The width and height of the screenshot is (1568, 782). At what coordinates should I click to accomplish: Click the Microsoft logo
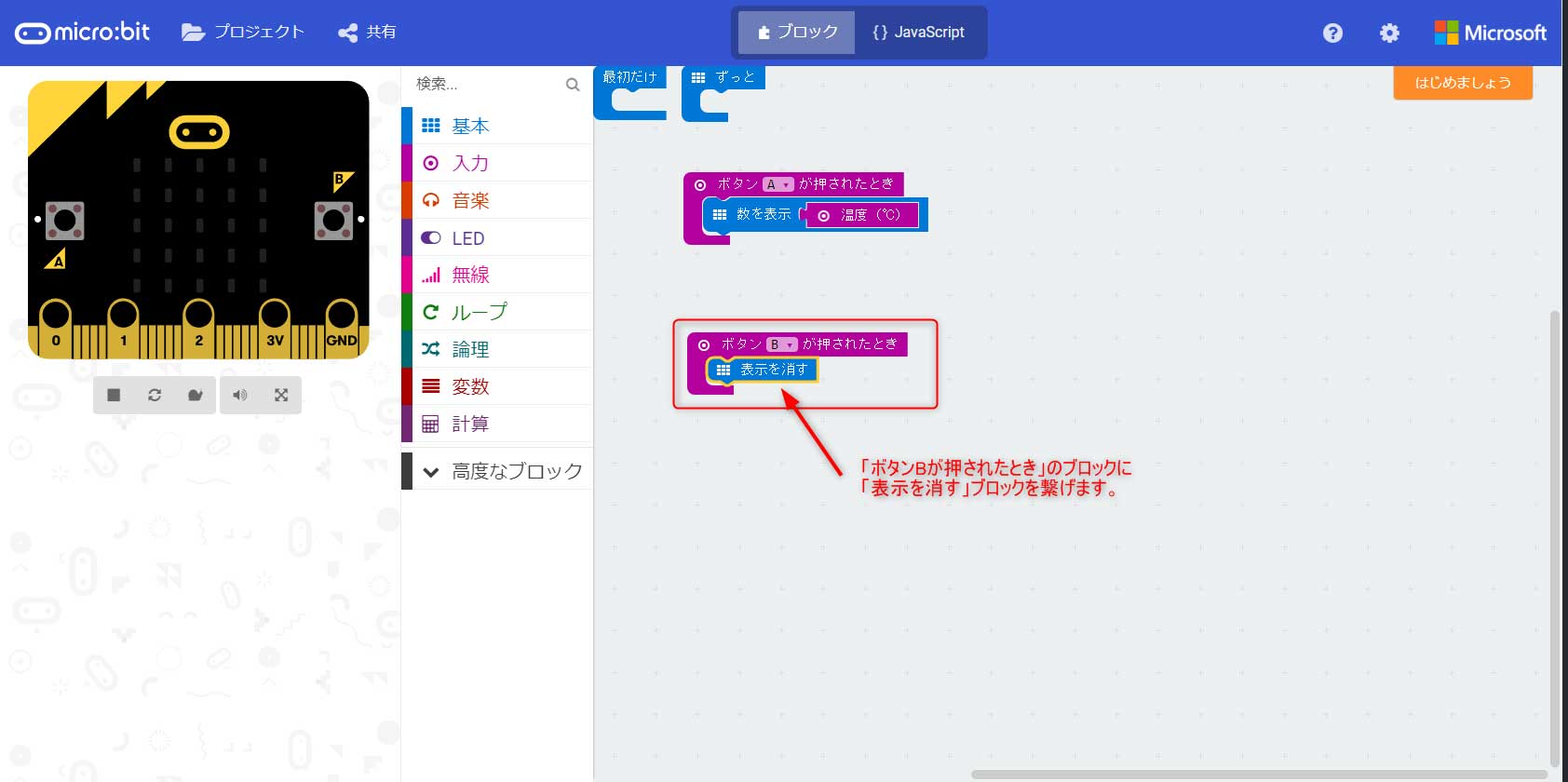point(1490,33)
